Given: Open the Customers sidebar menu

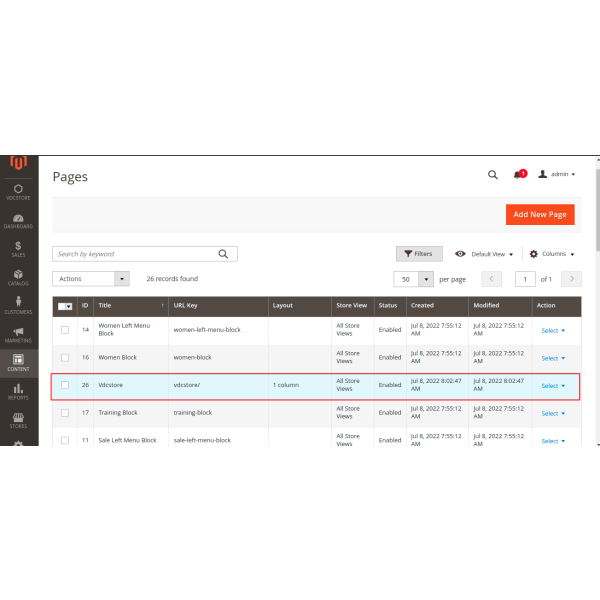Looking at the screenshot, I should [x=18, y=304].
